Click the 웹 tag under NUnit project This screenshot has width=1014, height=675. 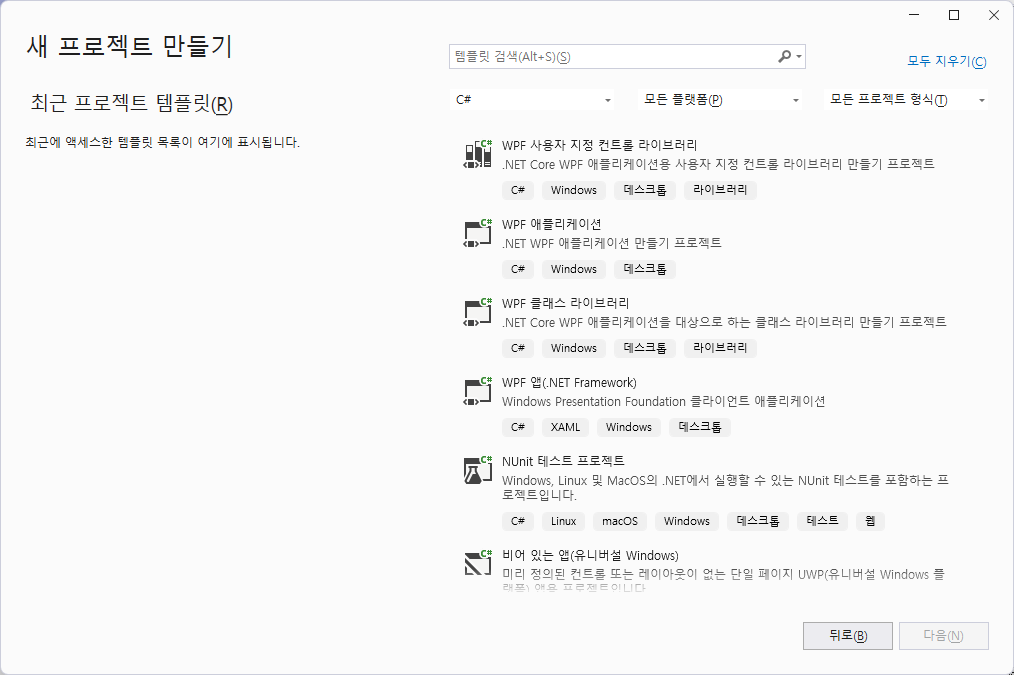870,521
